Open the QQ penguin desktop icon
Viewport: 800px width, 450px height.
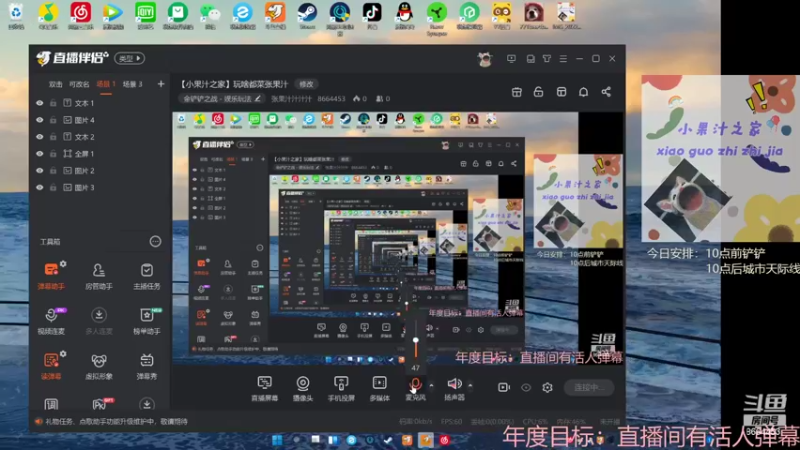click(x=404, y=15)
